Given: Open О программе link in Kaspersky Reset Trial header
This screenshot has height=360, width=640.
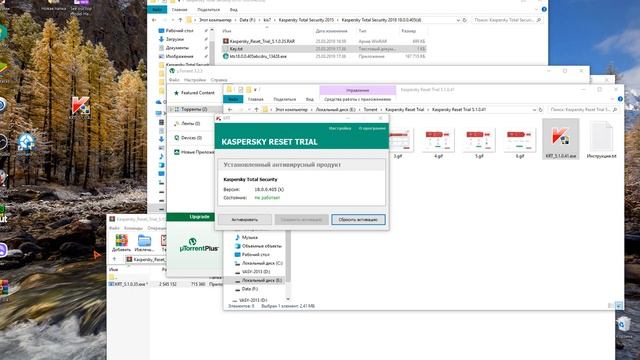Looking at the screenshot, I should tap(372, 128).
